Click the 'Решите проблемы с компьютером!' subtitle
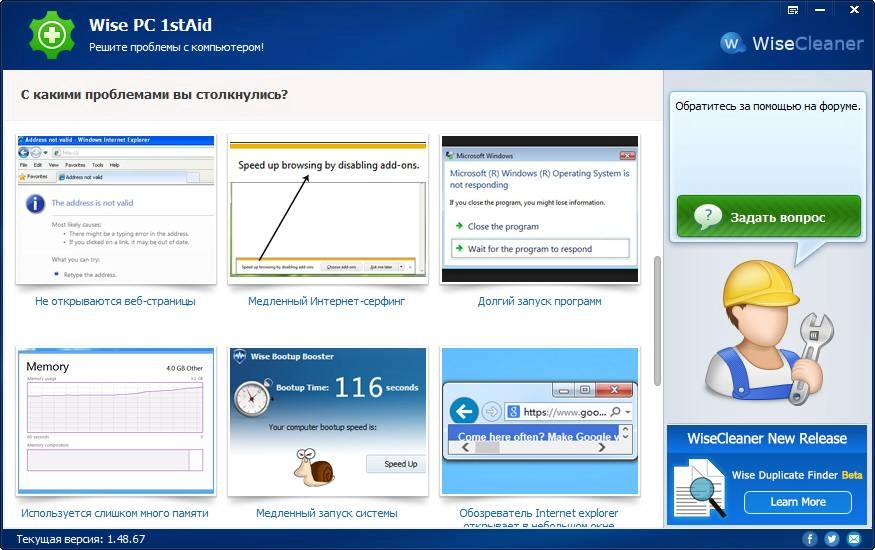 [176, 47]
